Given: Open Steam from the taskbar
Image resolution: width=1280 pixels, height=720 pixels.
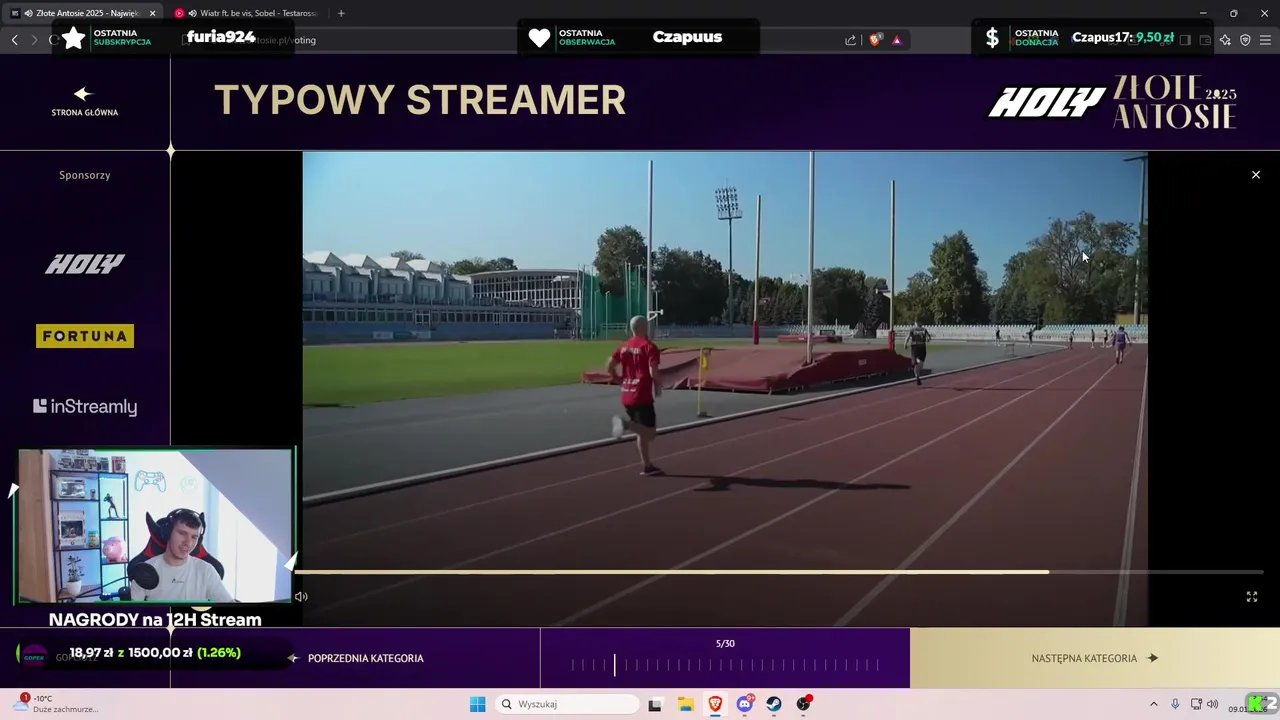Looking at the screenshot, I should 774,704.
